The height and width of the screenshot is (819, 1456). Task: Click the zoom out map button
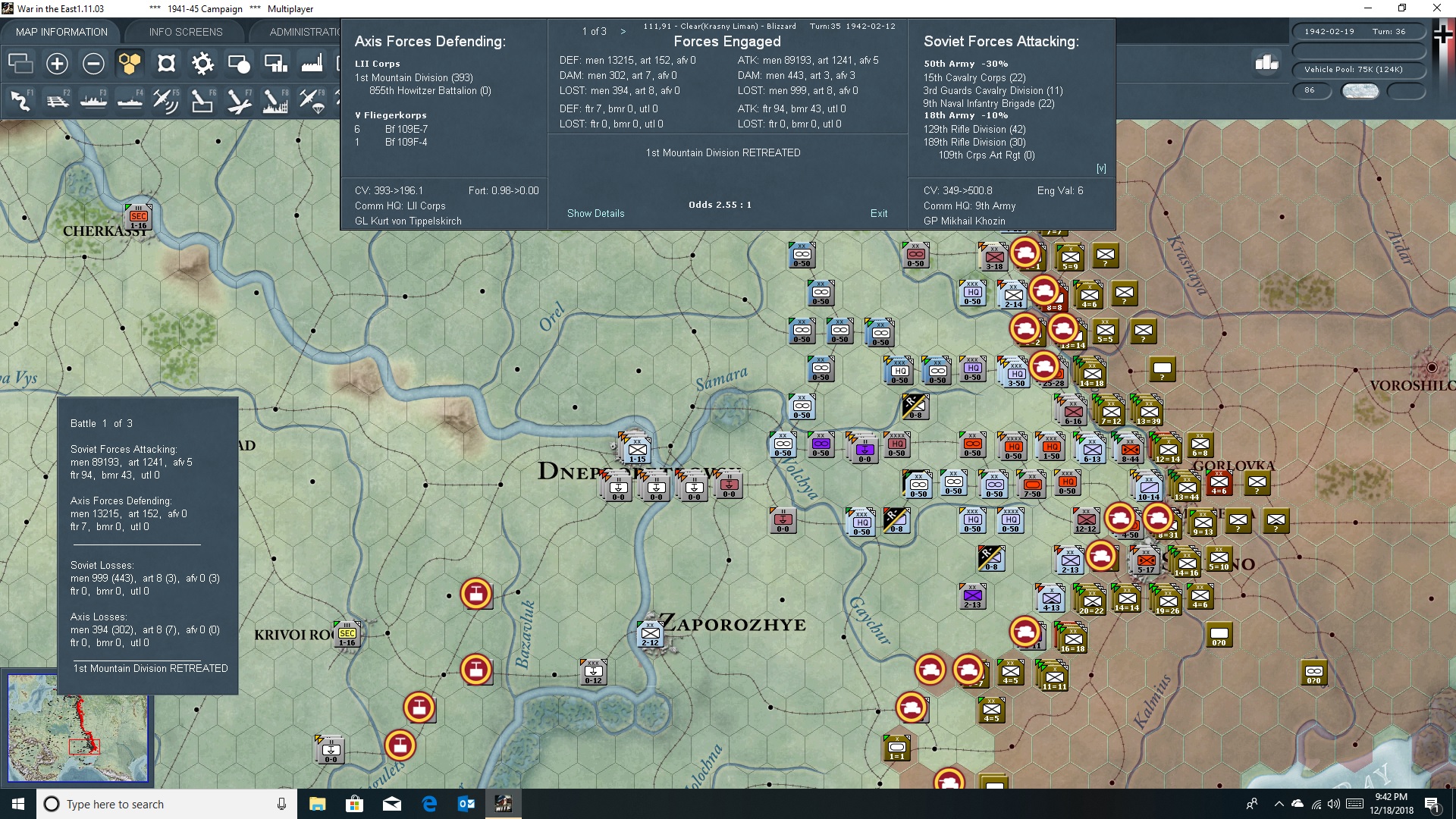coord(93,64)
